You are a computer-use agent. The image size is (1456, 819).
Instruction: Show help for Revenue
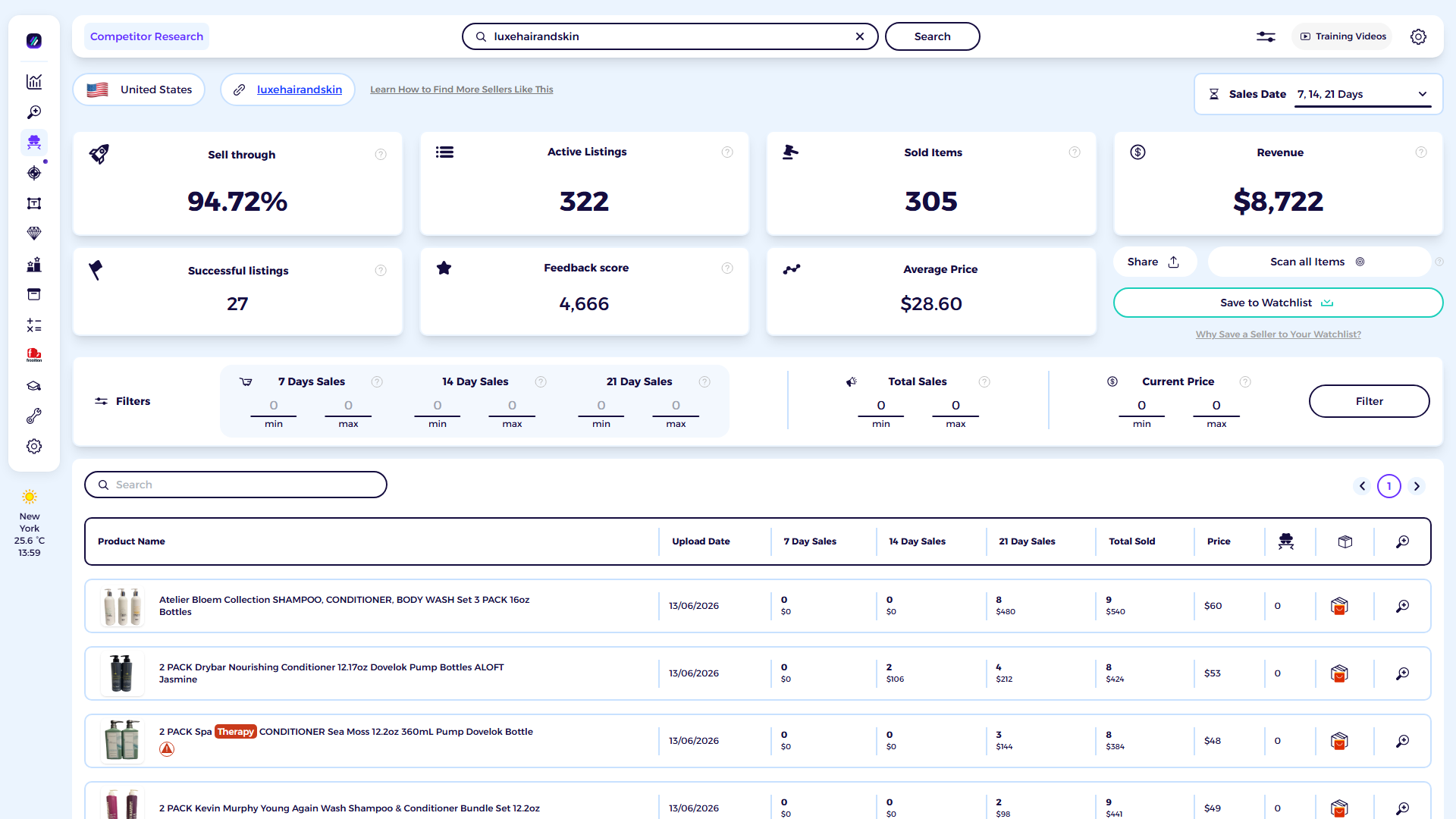[1421, 152]
